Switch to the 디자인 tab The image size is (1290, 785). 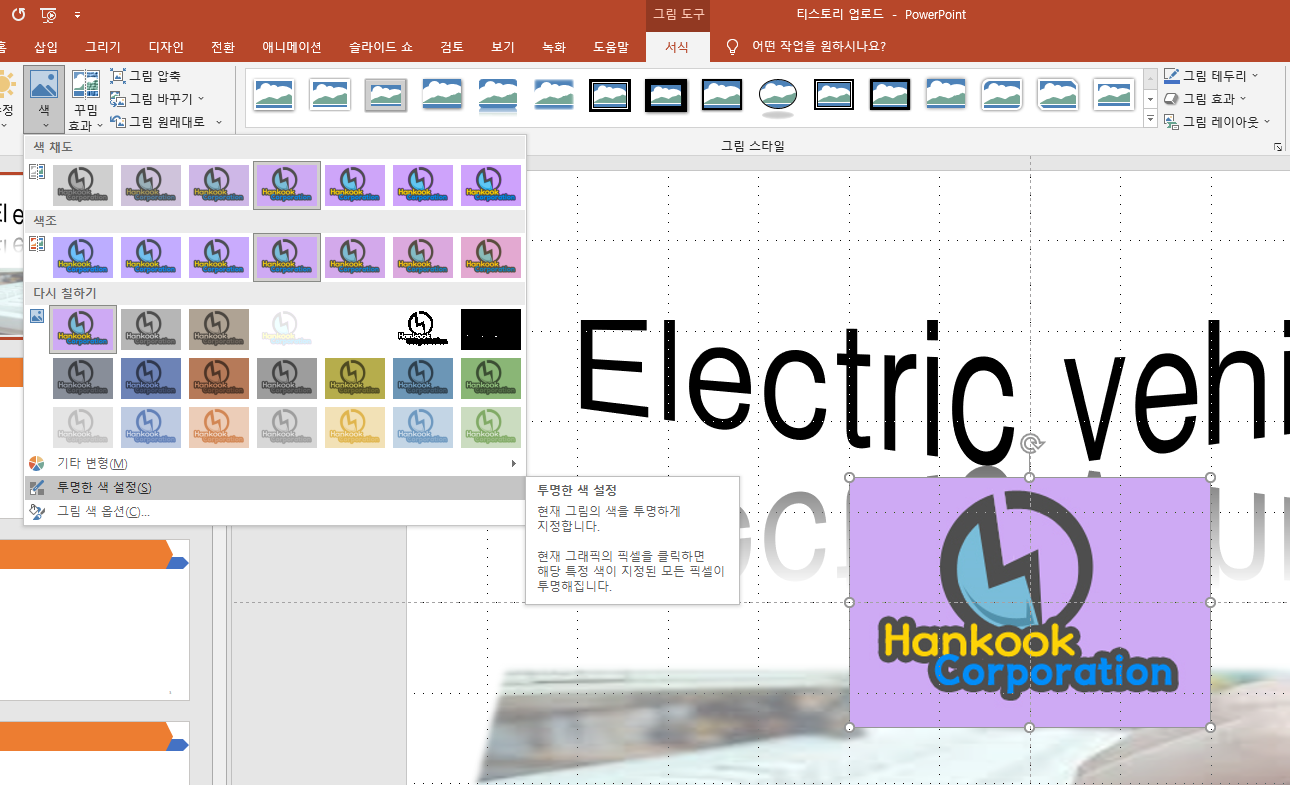tap(166, 47)
